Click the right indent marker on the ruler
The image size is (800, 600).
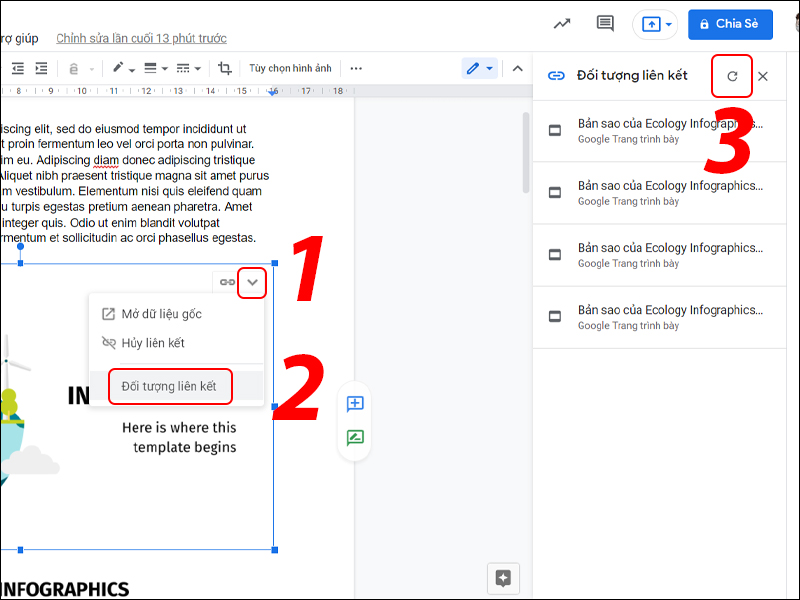click(x=273, y=92)
